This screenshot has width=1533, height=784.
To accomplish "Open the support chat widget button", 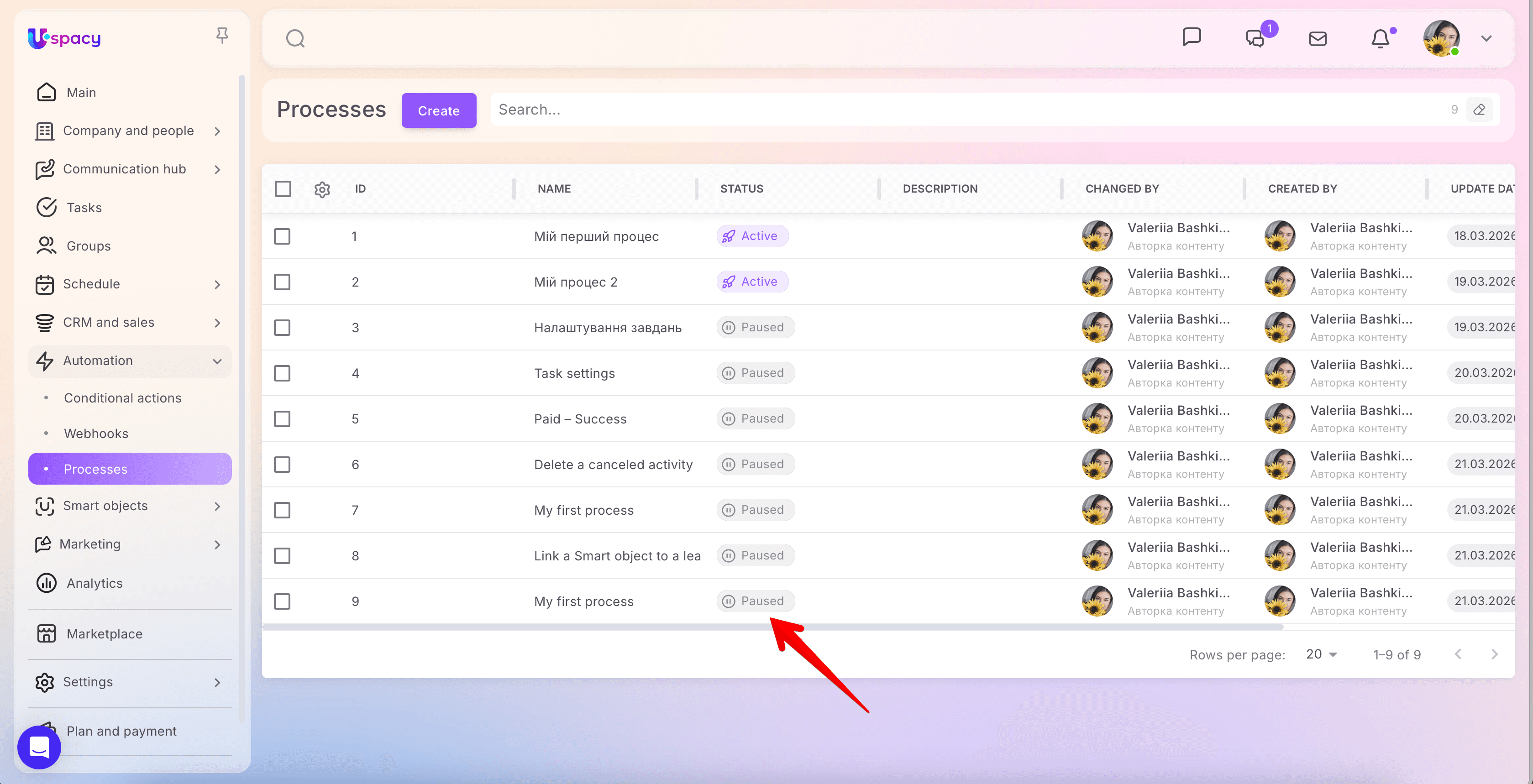I will 39,747.
